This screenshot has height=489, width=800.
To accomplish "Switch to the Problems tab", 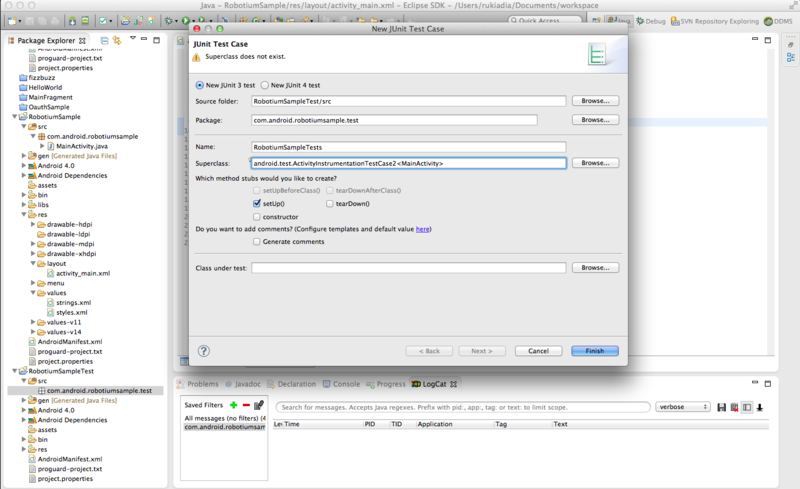I will point(197,384).
